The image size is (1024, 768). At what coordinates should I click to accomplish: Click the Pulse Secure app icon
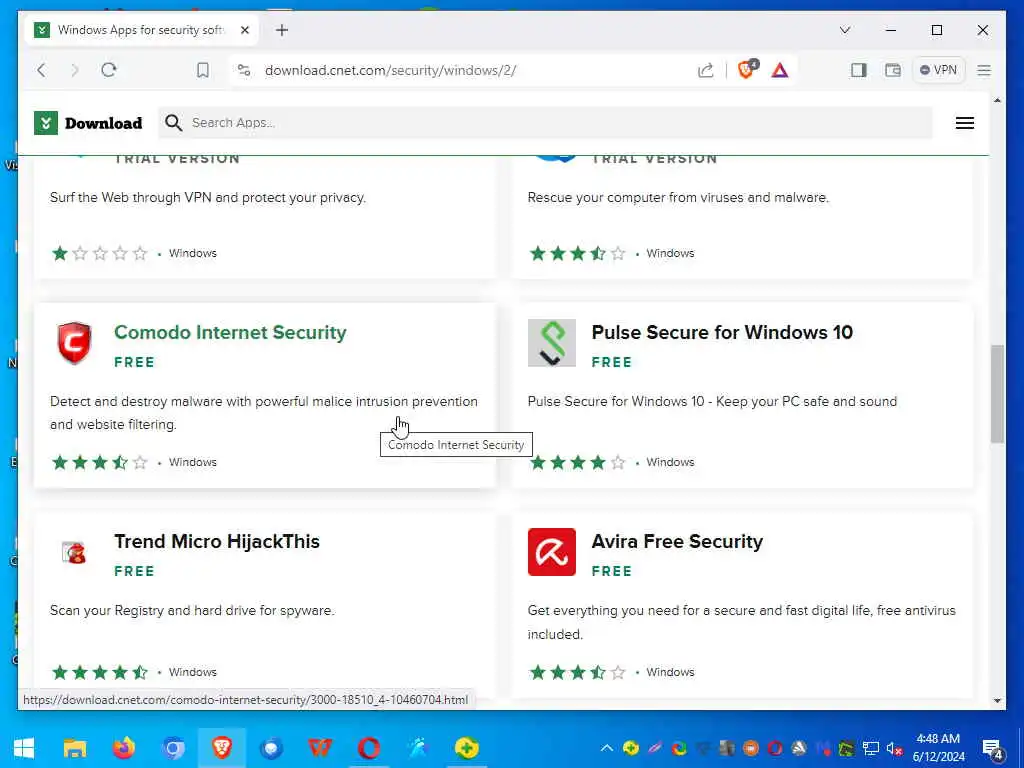[x=551, y=343]
